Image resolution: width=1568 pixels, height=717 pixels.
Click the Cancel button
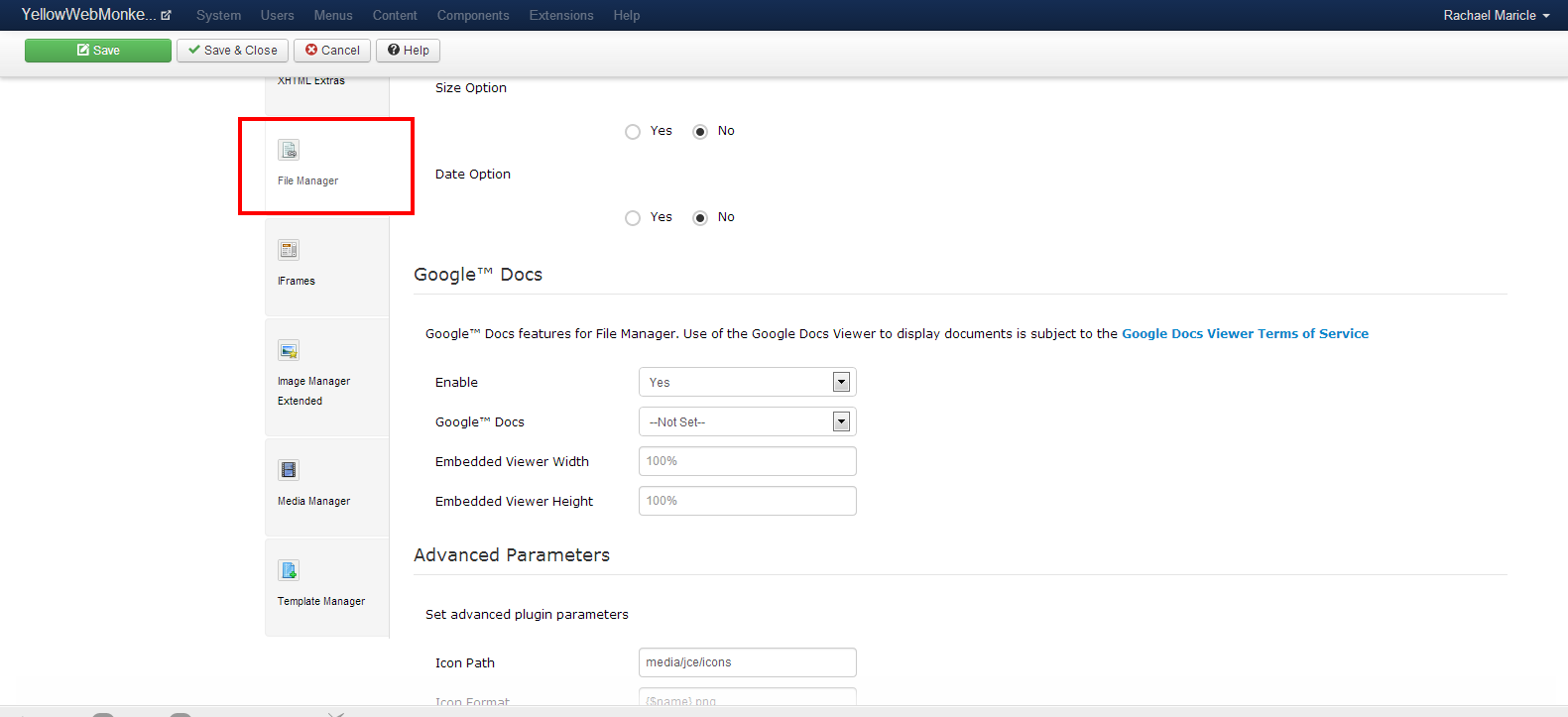332,51
